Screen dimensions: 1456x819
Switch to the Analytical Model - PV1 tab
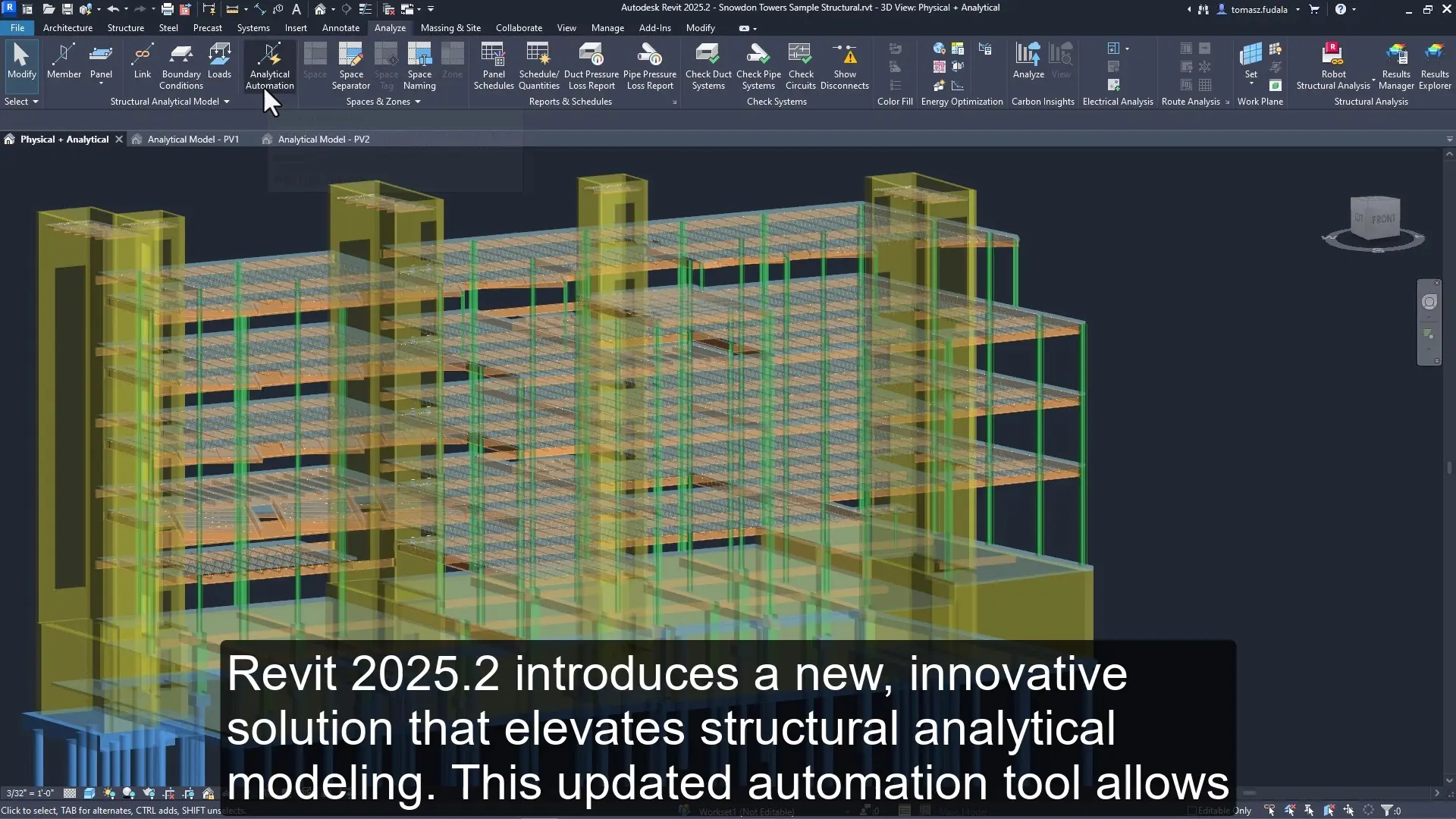pos(192,139)
